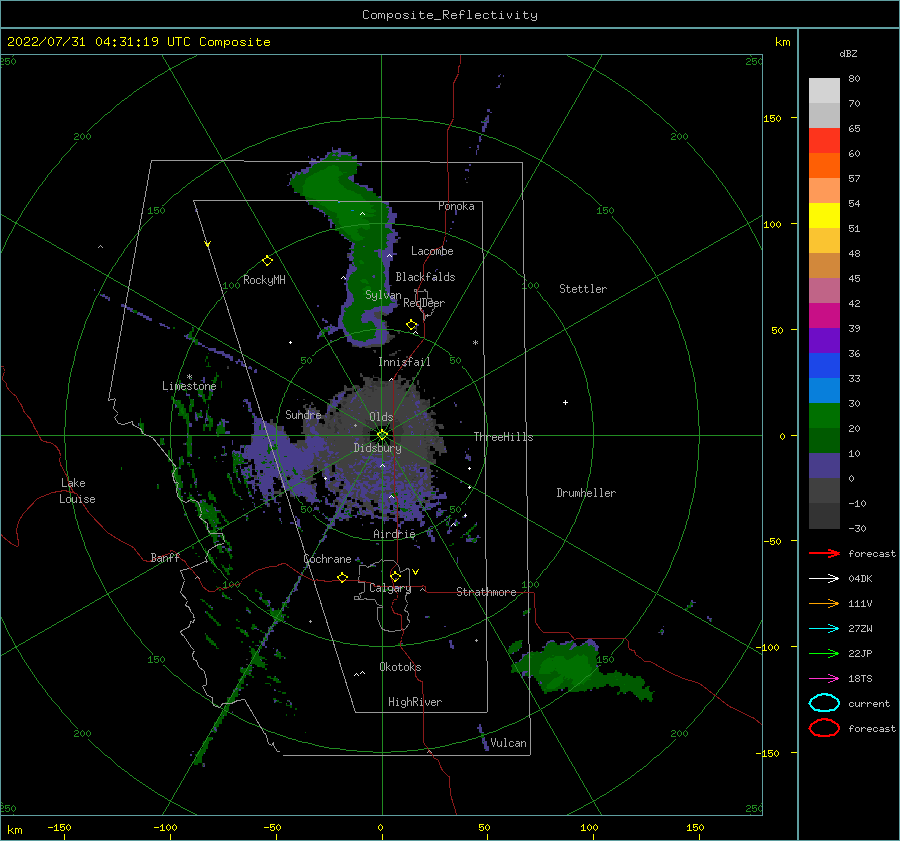Click the 51 dBZ yellow color swatch
The height and width of the screenshot is (841, 900).
(x=824, y=215)
